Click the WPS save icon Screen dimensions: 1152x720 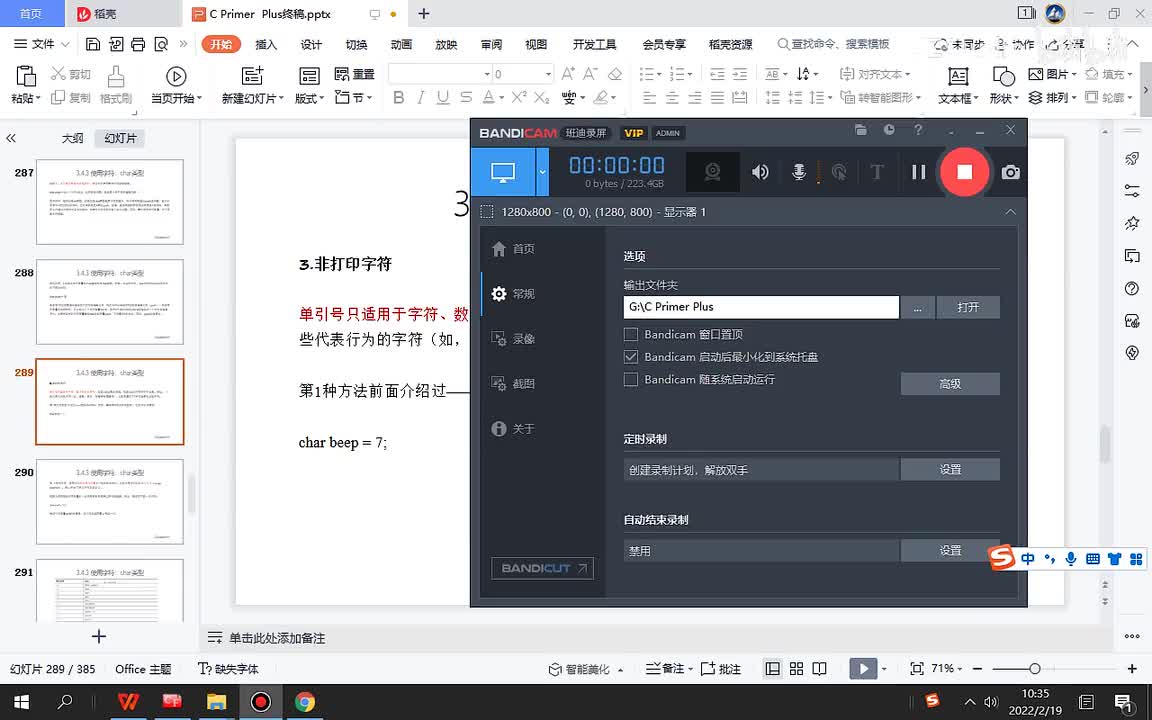(93, 44)
